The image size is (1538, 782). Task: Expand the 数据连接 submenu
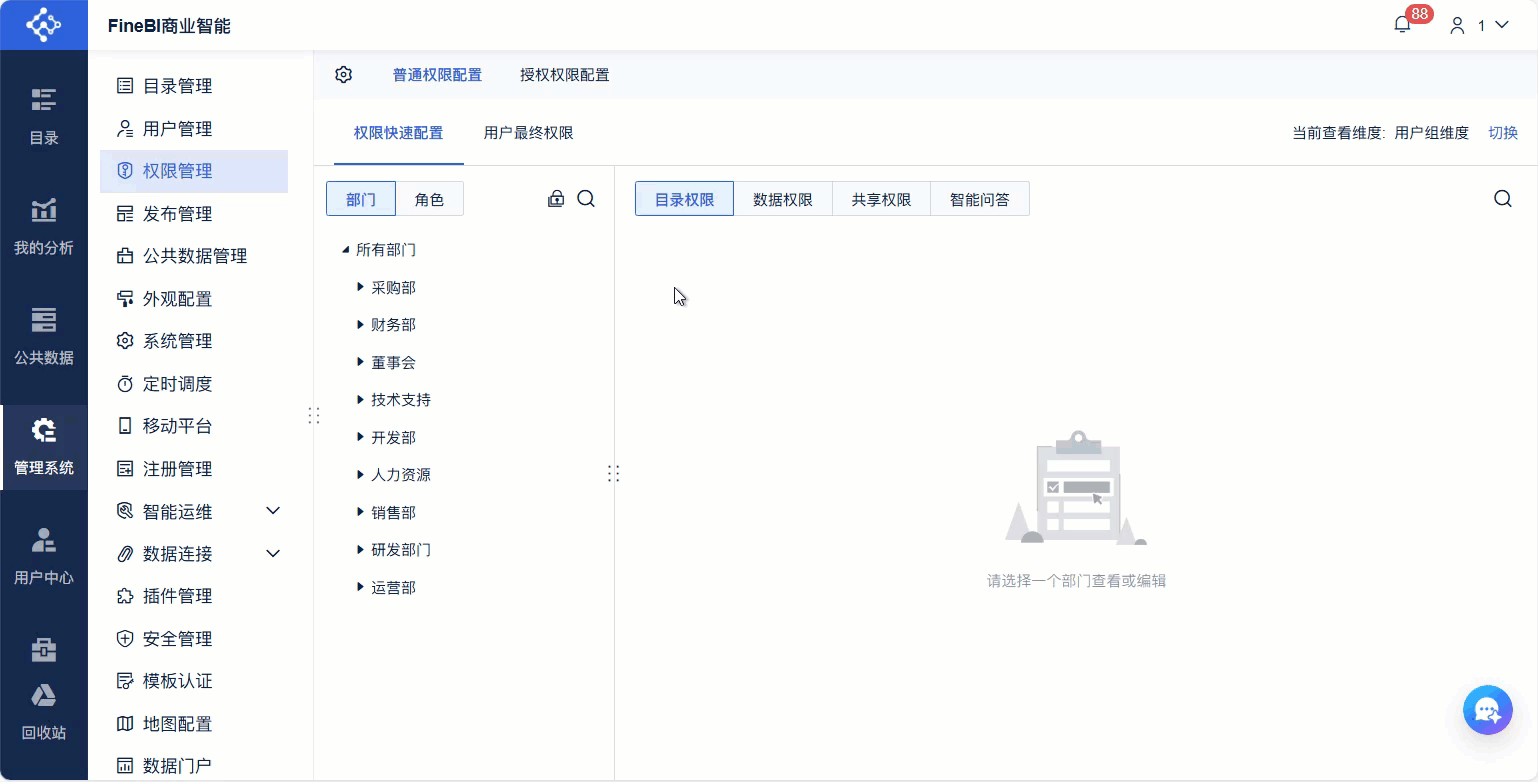tap(273, 554)
